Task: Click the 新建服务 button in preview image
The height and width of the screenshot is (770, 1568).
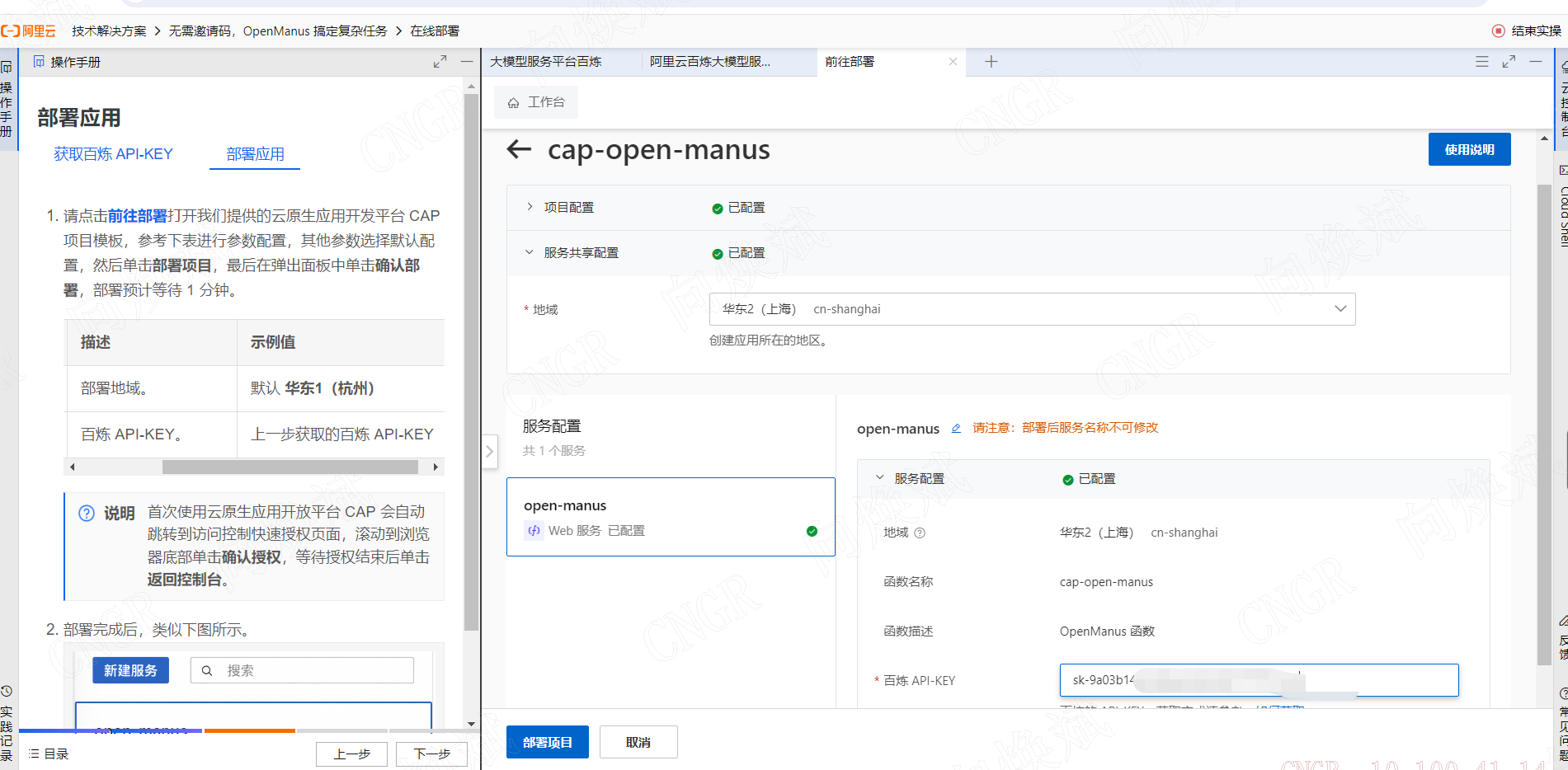Action: (x=130, y=670)
